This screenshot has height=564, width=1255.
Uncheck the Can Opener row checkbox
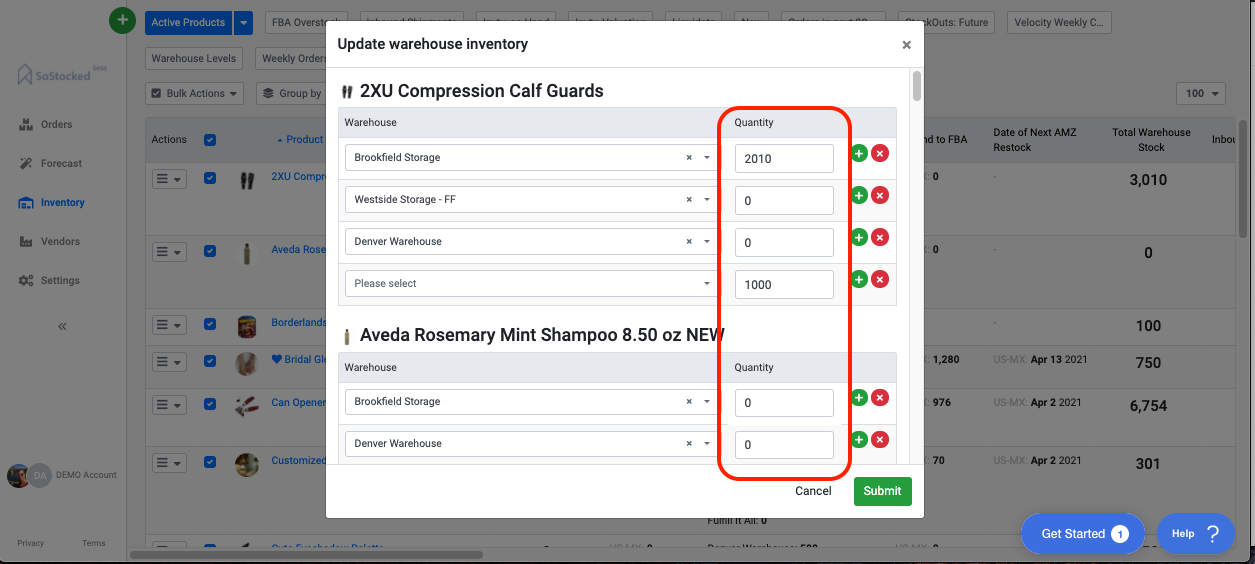pyautogui.click(x=210, y=404)
